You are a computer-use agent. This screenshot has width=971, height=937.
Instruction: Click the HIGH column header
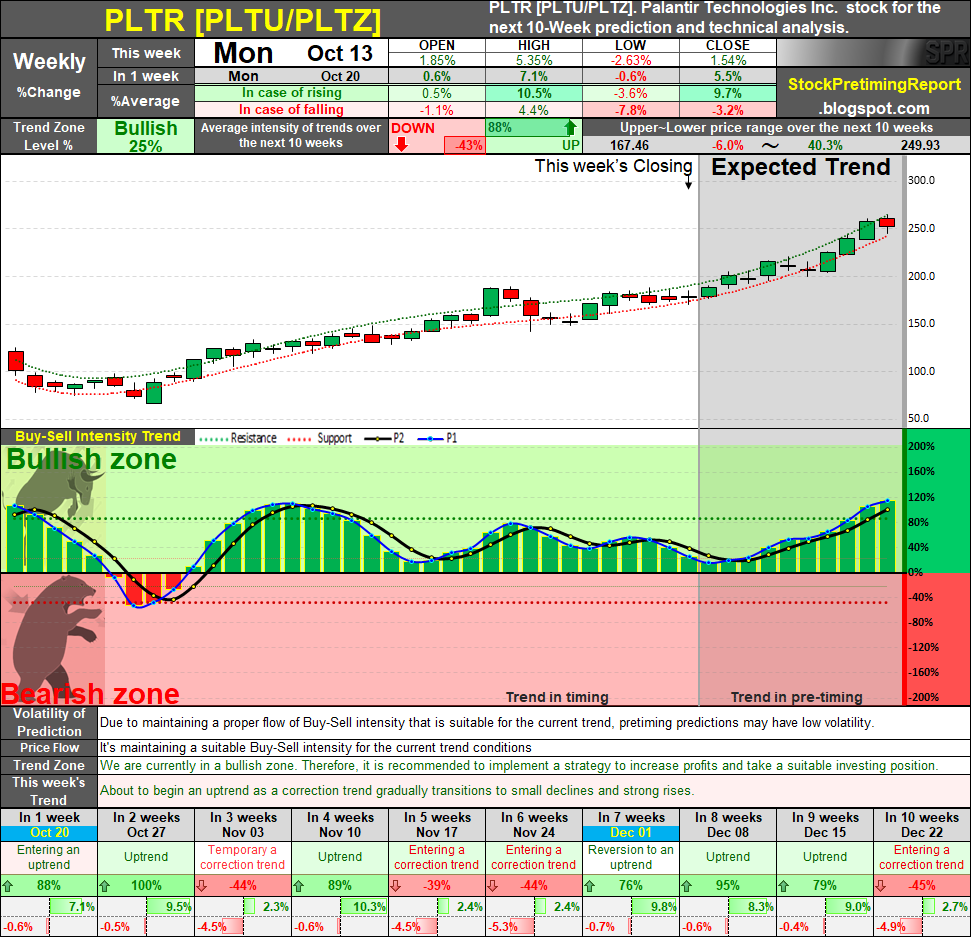click(534, 45)
